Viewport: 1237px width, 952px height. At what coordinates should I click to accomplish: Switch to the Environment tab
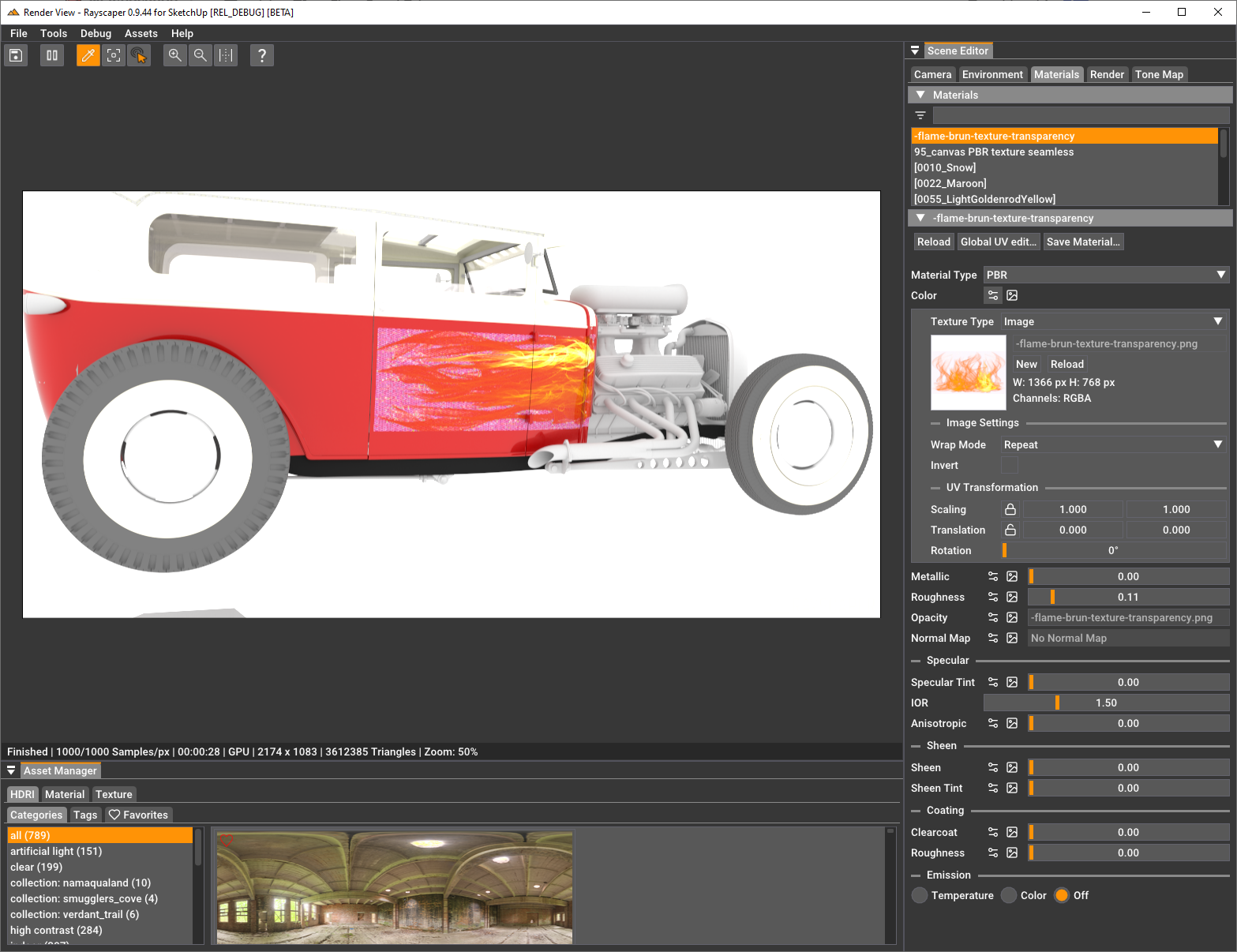pos(992,74)
